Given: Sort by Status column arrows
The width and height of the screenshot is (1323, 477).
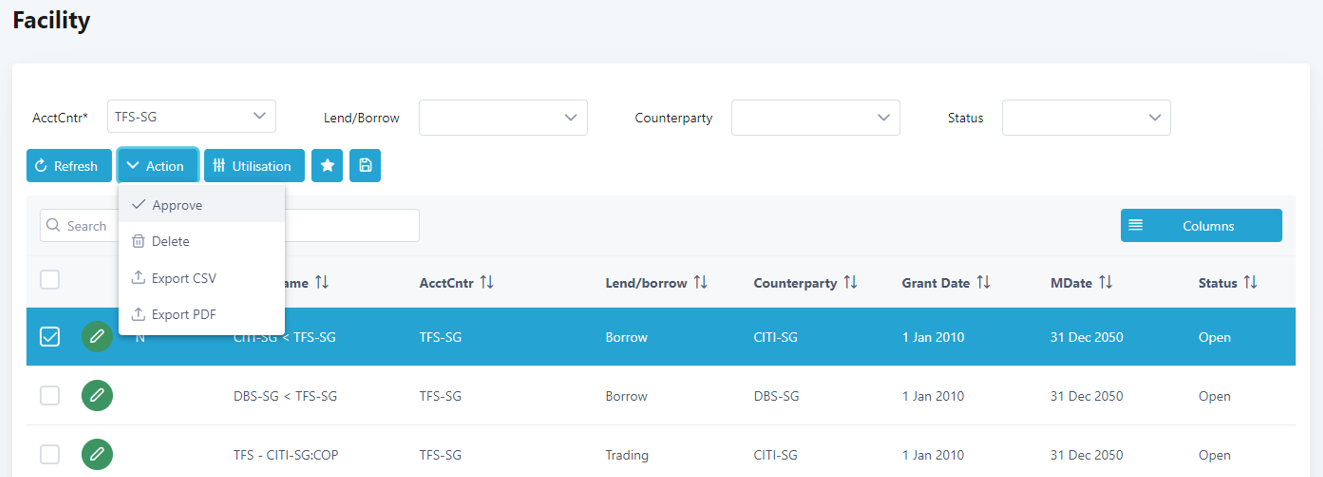Looking at the screenshot, I should (1250, 283).
